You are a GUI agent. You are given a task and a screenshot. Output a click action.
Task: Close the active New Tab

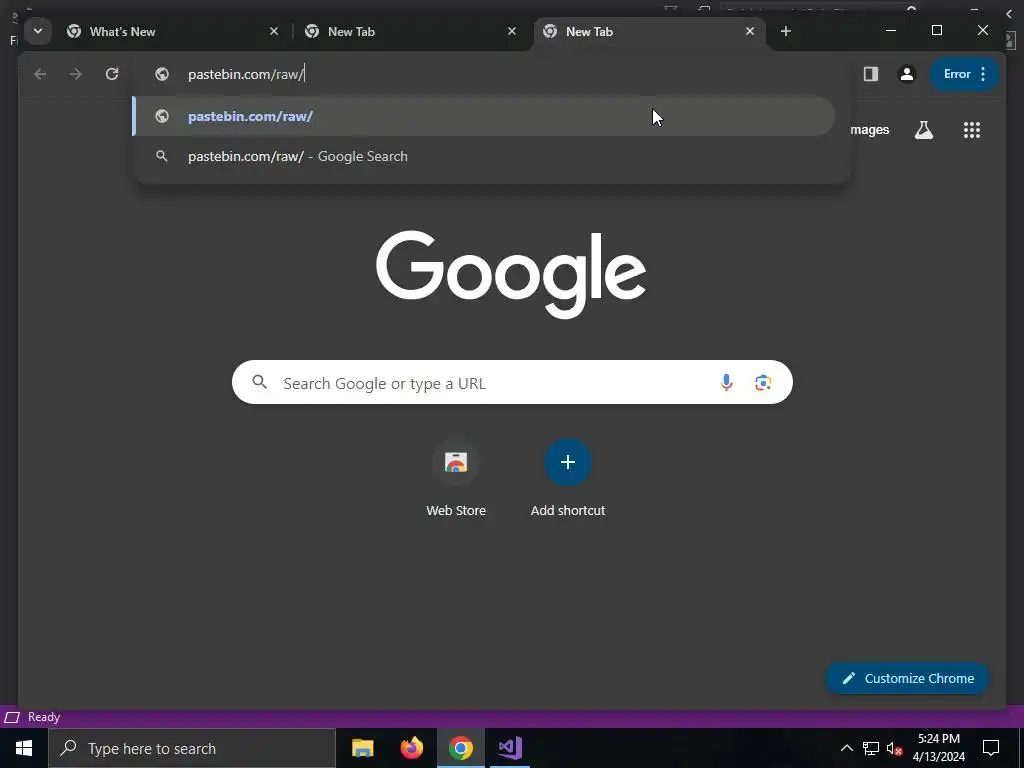click(750, 31)
